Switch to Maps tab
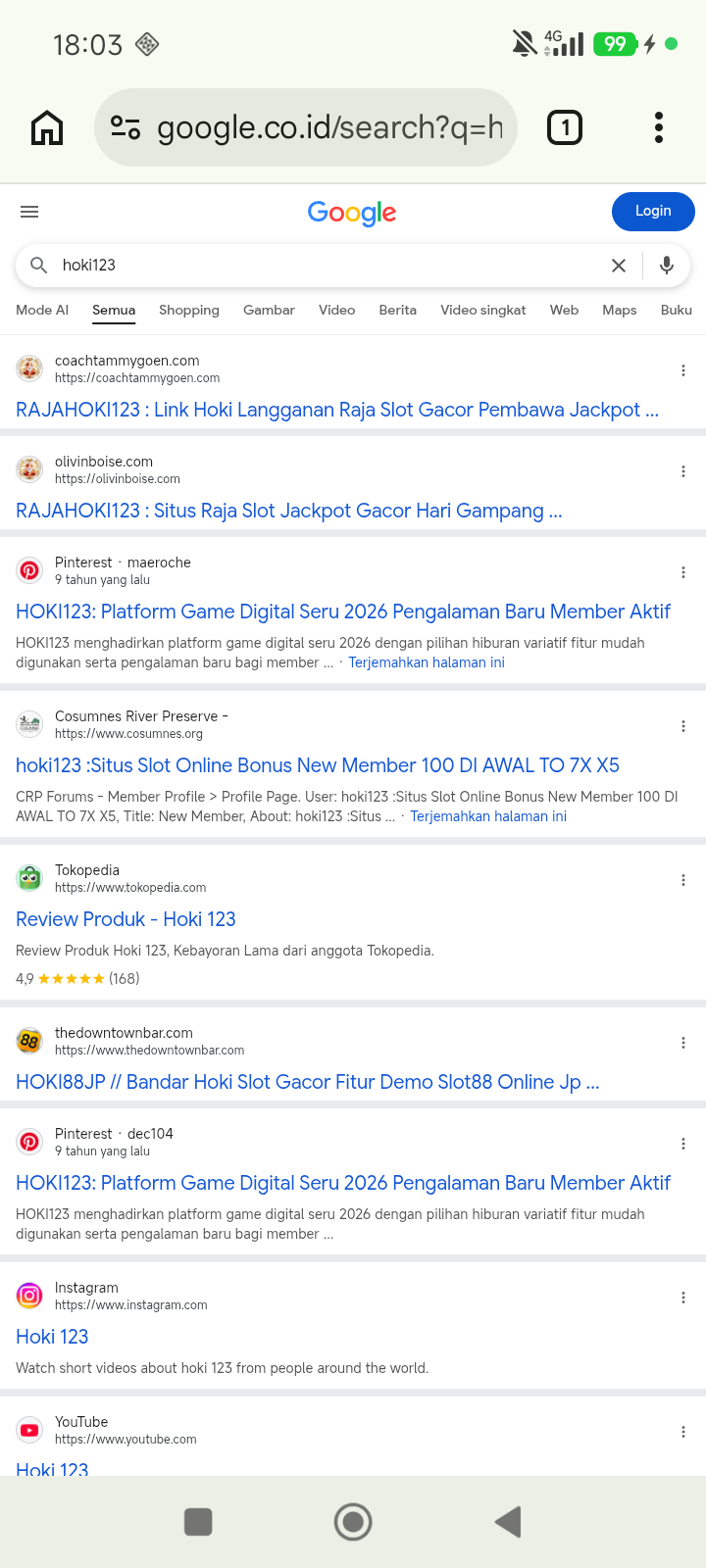706x1568 pixels. (x=619, y=310)
